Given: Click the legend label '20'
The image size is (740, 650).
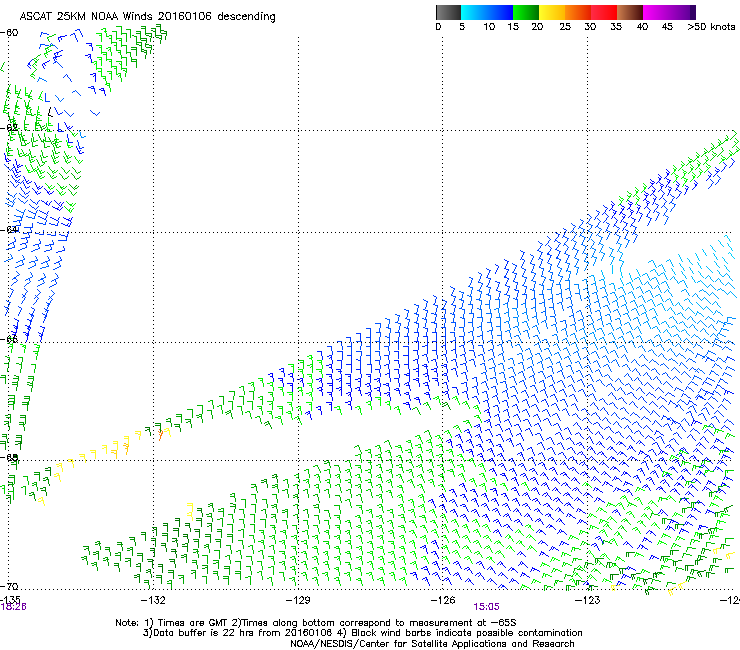Looking at the screenshot, I should pyautogui.click(x=537, y=27).
